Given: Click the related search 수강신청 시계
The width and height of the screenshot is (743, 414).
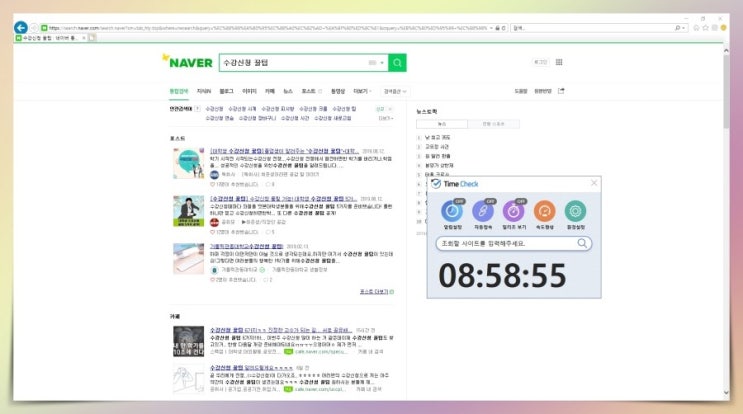Looking at the screenshot, I should pos(242,108).
